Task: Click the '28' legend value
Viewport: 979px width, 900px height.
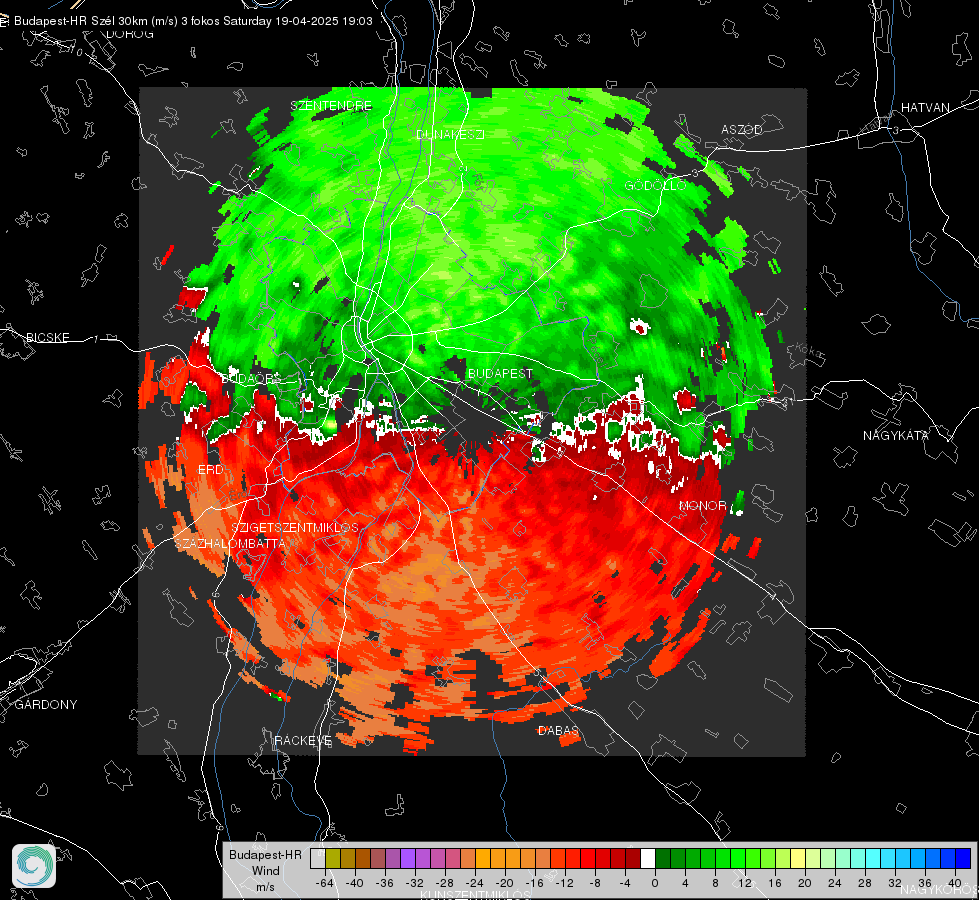Action: [864, 883]
